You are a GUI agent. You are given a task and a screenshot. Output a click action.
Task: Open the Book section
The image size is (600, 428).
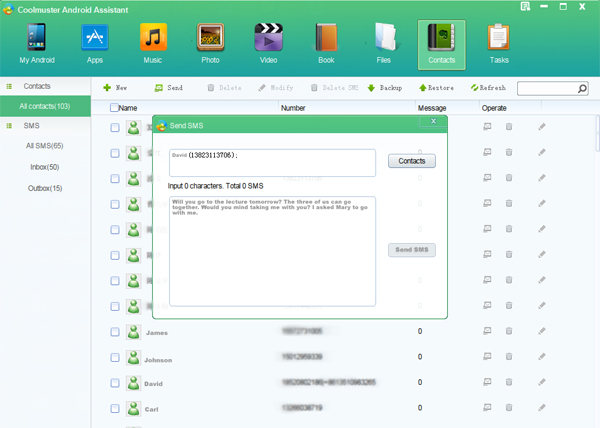click(x=327, y=45)
